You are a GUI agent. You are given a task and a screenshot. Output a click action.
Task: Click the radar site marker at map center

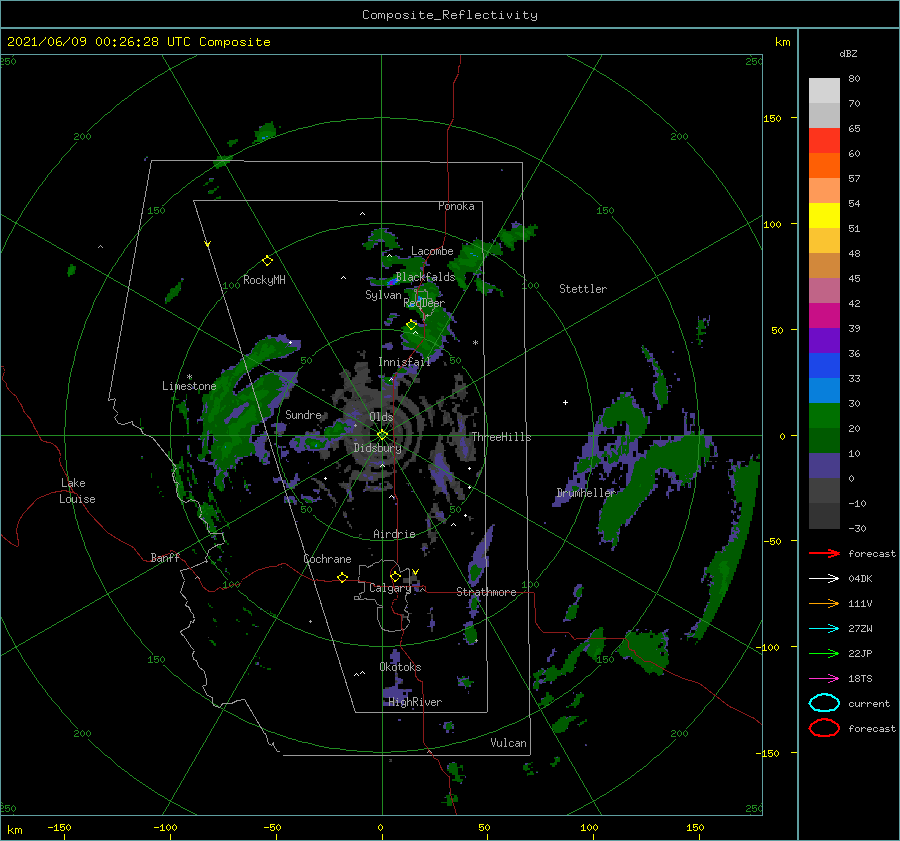click(x=382, y=435)
